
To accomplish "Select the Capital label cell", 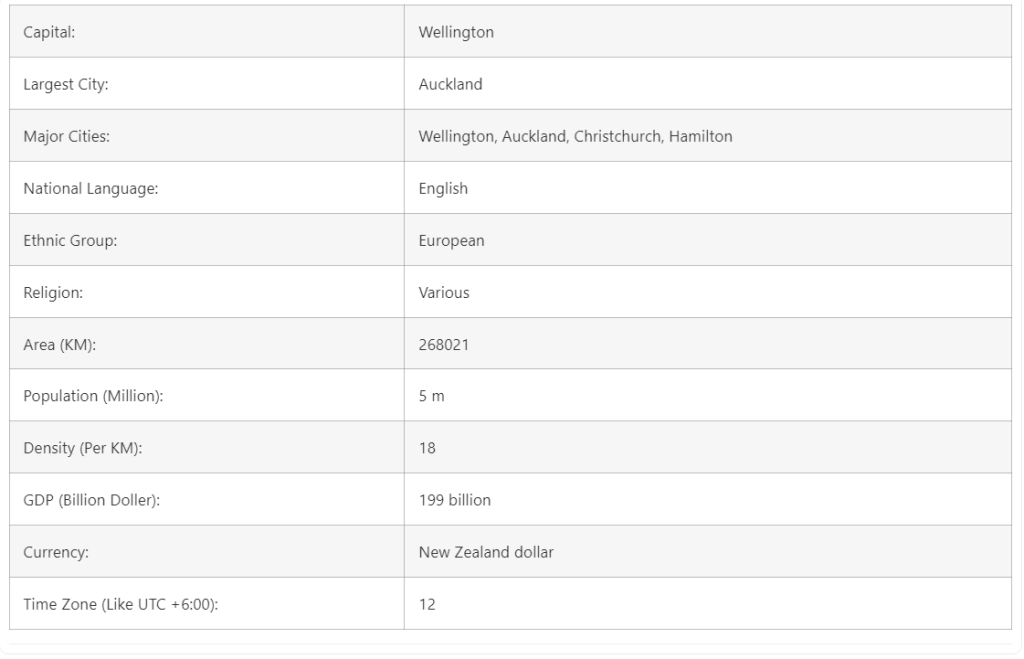I will [x=50, y=32].
